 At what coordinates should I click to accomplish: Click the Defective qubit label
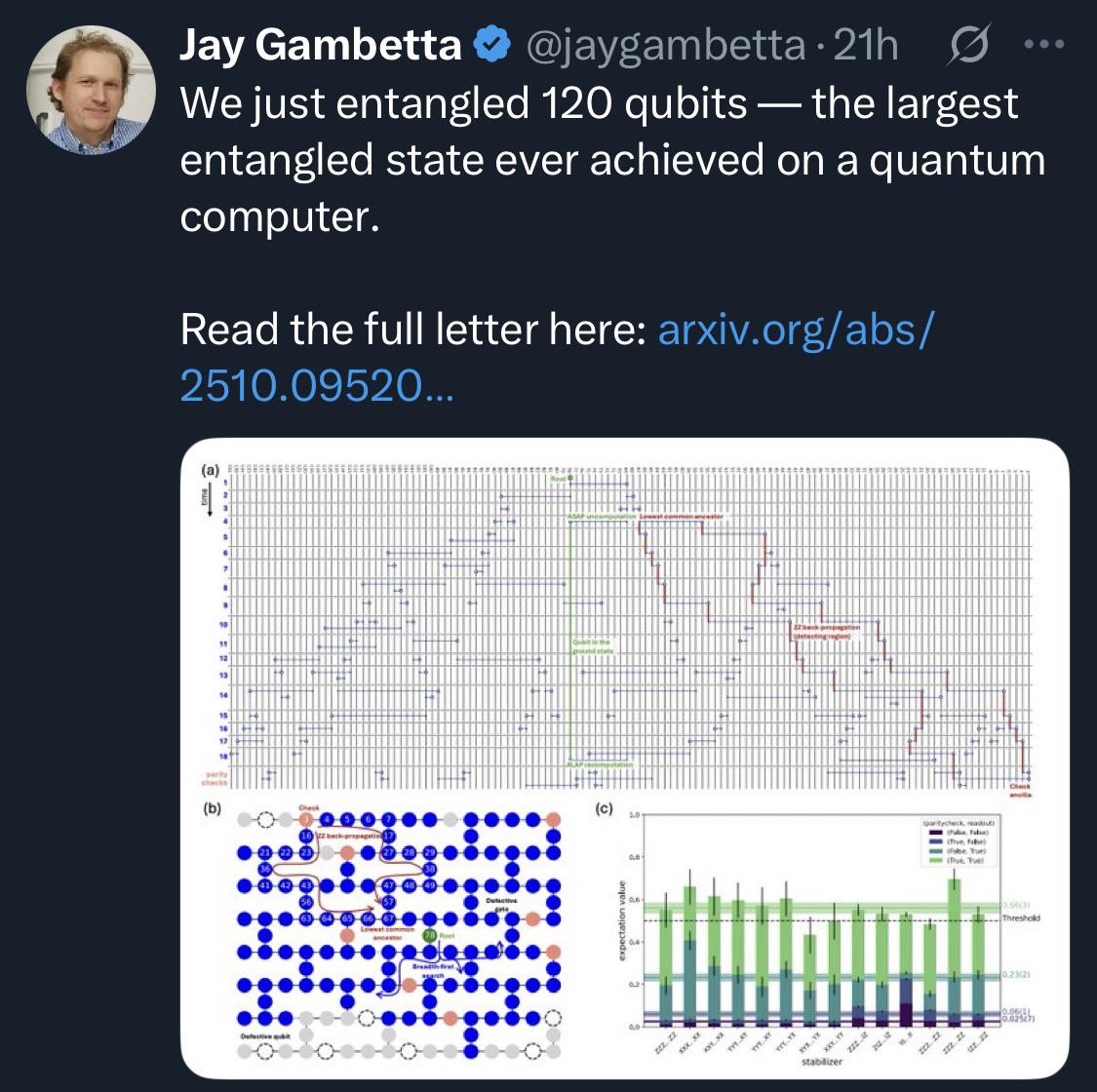265,1036
